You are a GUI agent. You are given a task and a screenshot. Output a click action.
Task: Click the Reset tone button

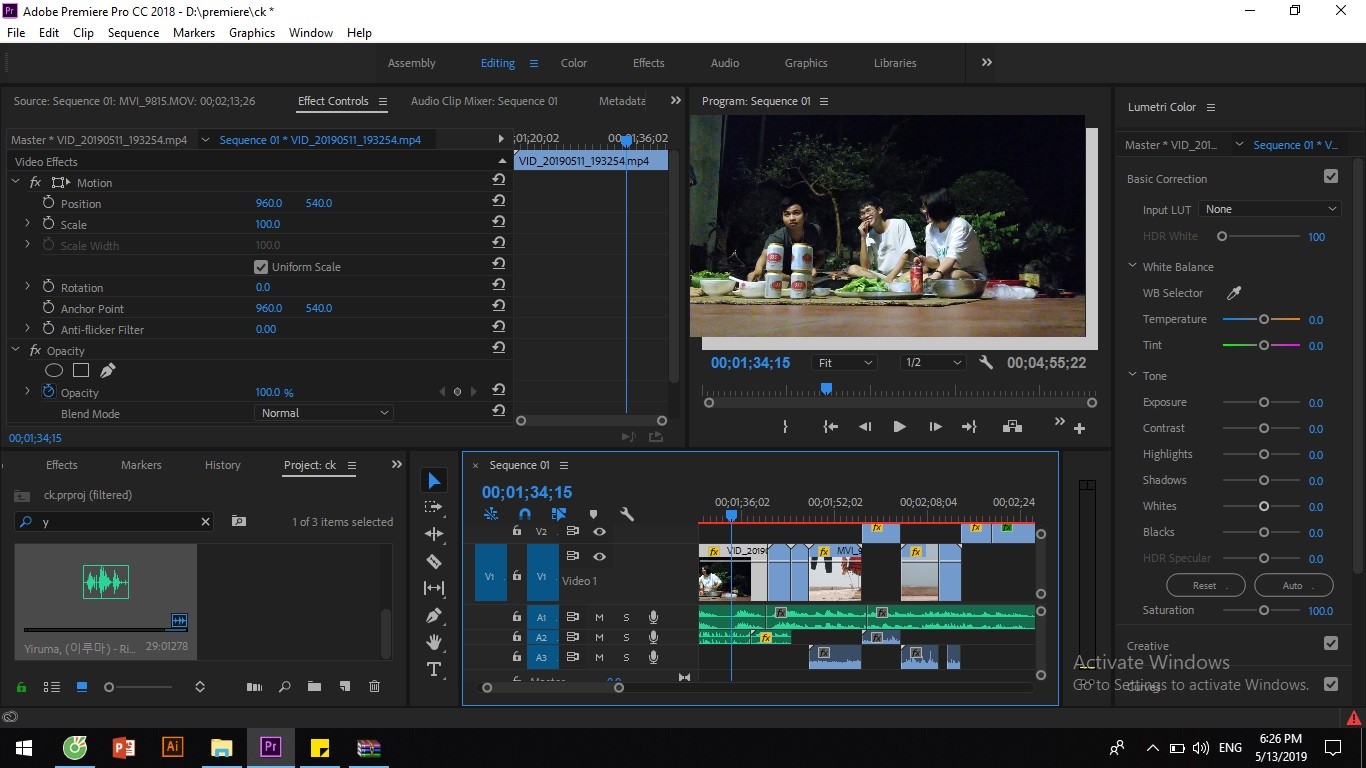(1205, 585)
